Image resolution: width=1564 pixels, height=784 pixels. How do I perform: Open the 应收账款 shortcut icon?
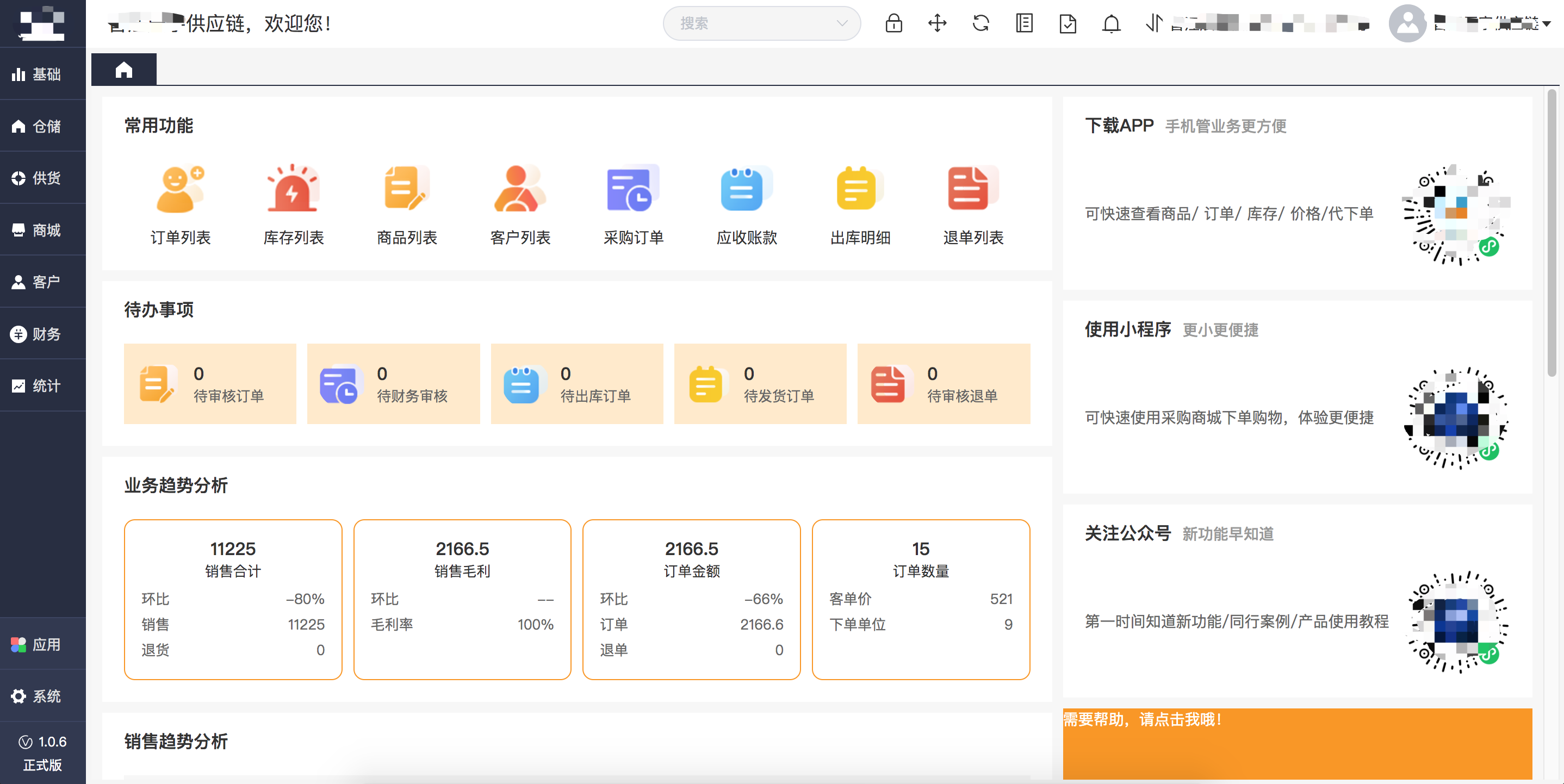point(747,189)
